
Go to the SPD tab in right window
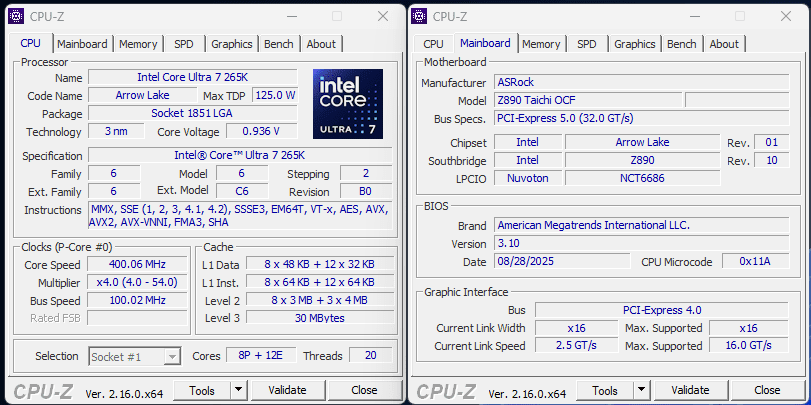click(x=587, y=44)
